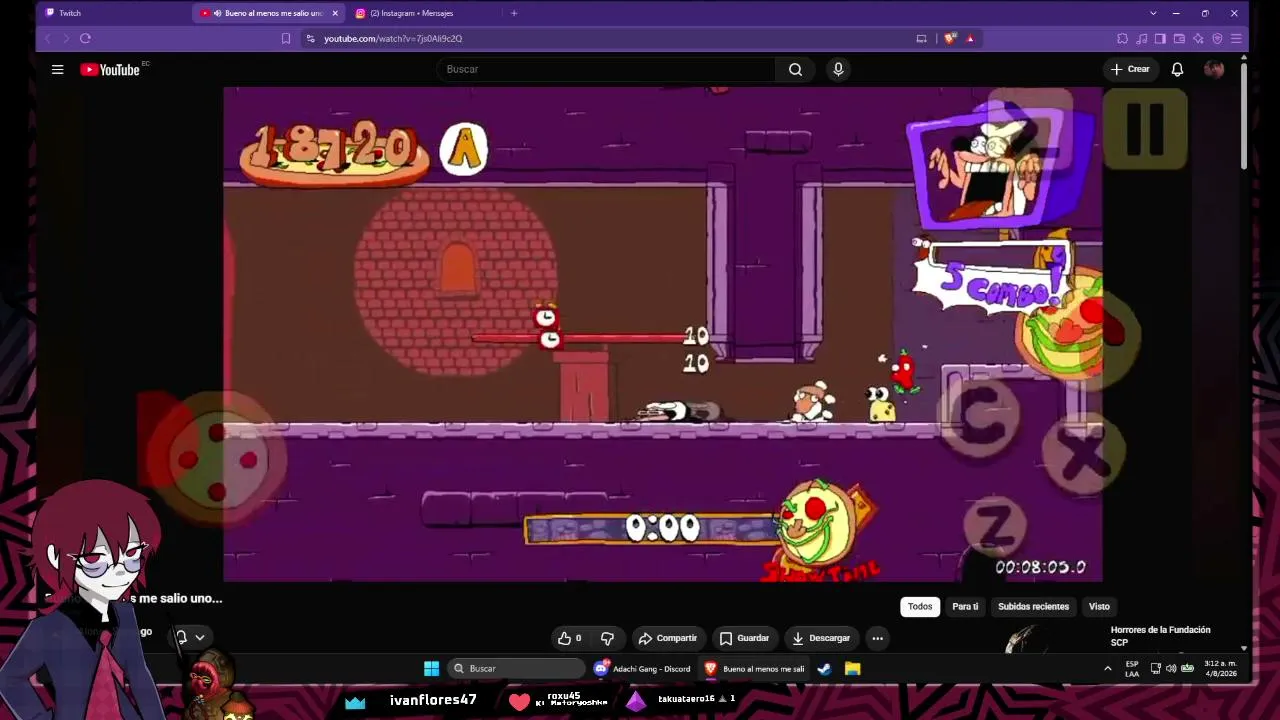
Task: Open the YouTube guide hamburger menu
Action: [x=58, y=69]
